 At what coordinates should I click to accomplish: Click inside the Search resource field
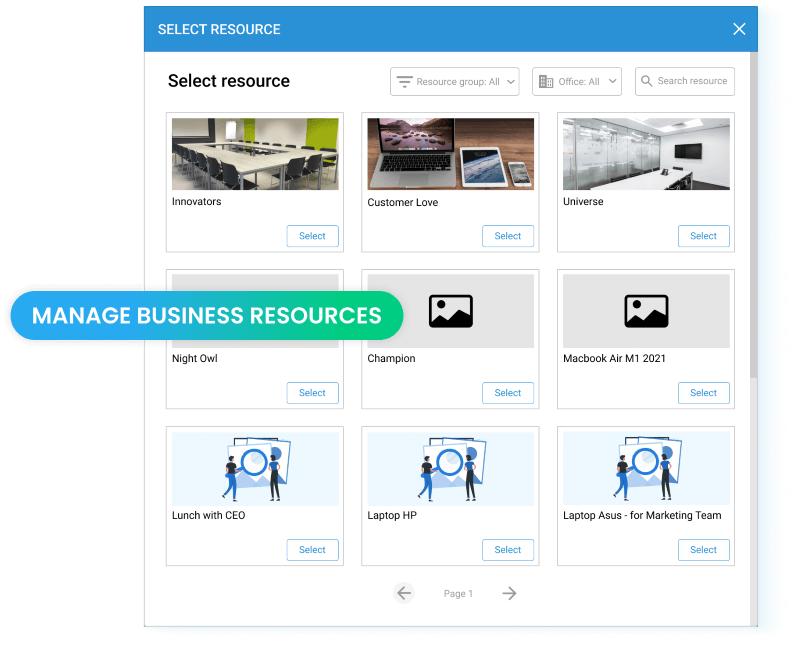[x=692, y=81]
